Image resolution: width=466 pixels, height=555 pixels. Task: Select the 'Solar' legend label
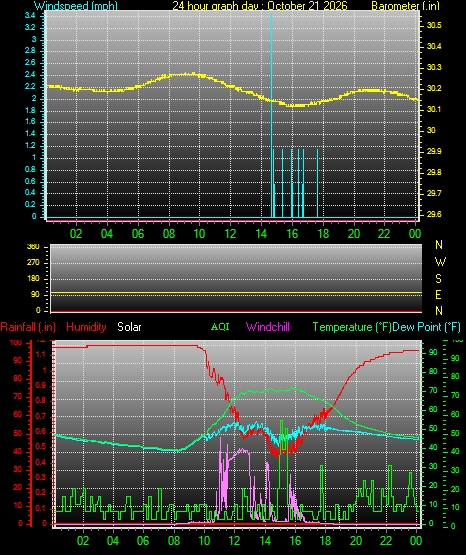(x=129, y=327)
